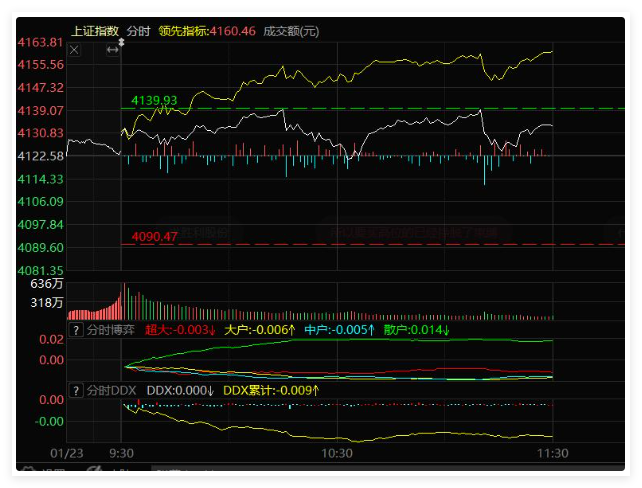The height and width of the screenshot is (488, 642).
Task: Click the red 4090.47 price line label
Action: (x=154, y=237)
